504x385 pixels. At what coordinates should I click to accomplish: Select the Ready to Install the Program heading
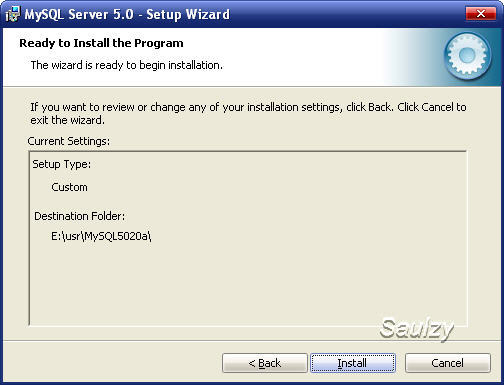[x=101, y=43]
